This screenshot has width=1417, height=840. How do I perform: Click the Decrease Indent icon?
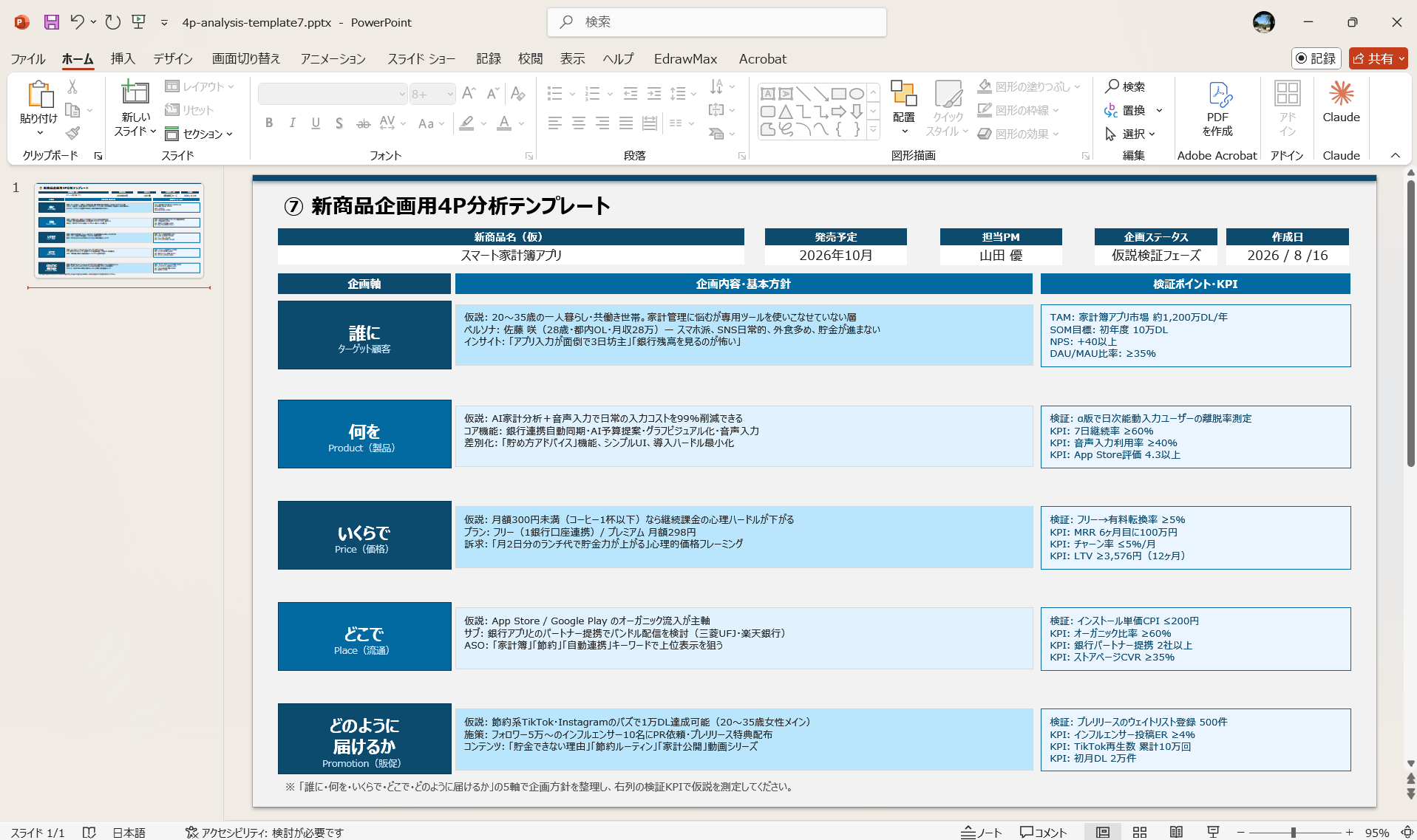[x=631, y=94]
